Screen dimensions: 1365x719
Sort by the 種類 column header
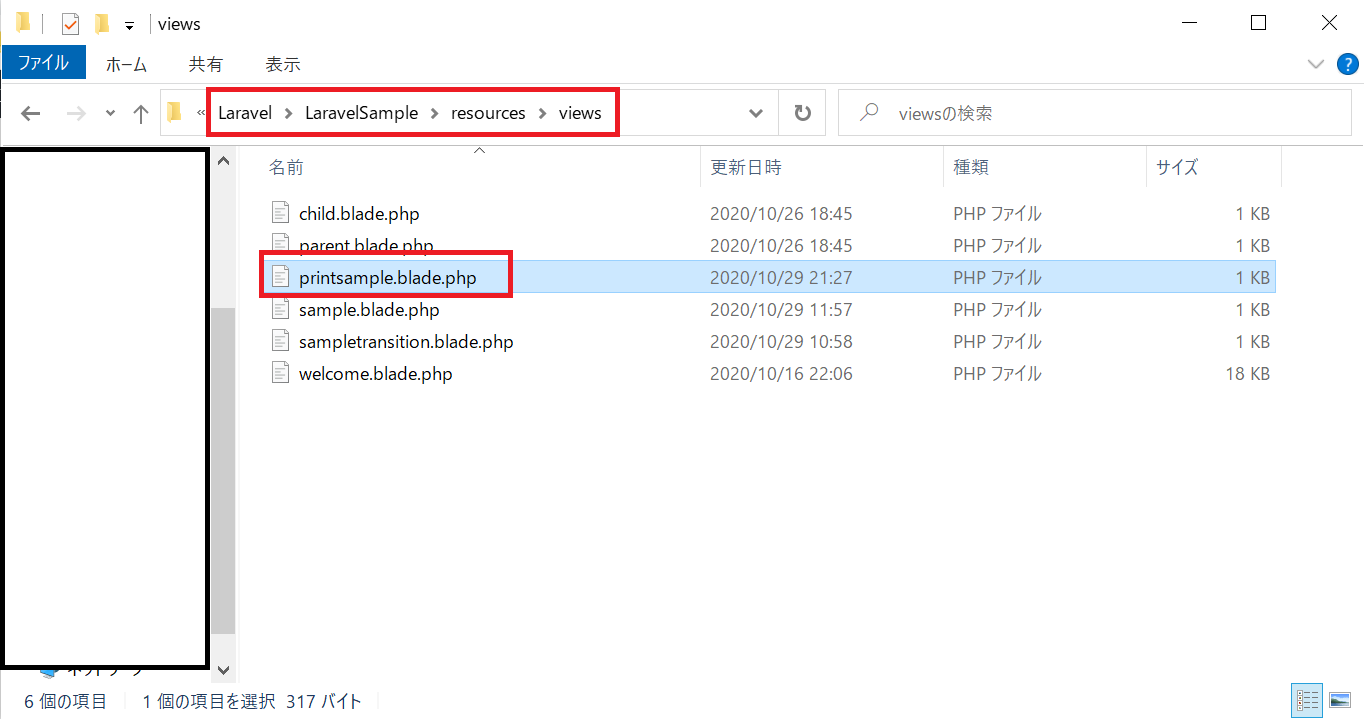click(970, 167)
